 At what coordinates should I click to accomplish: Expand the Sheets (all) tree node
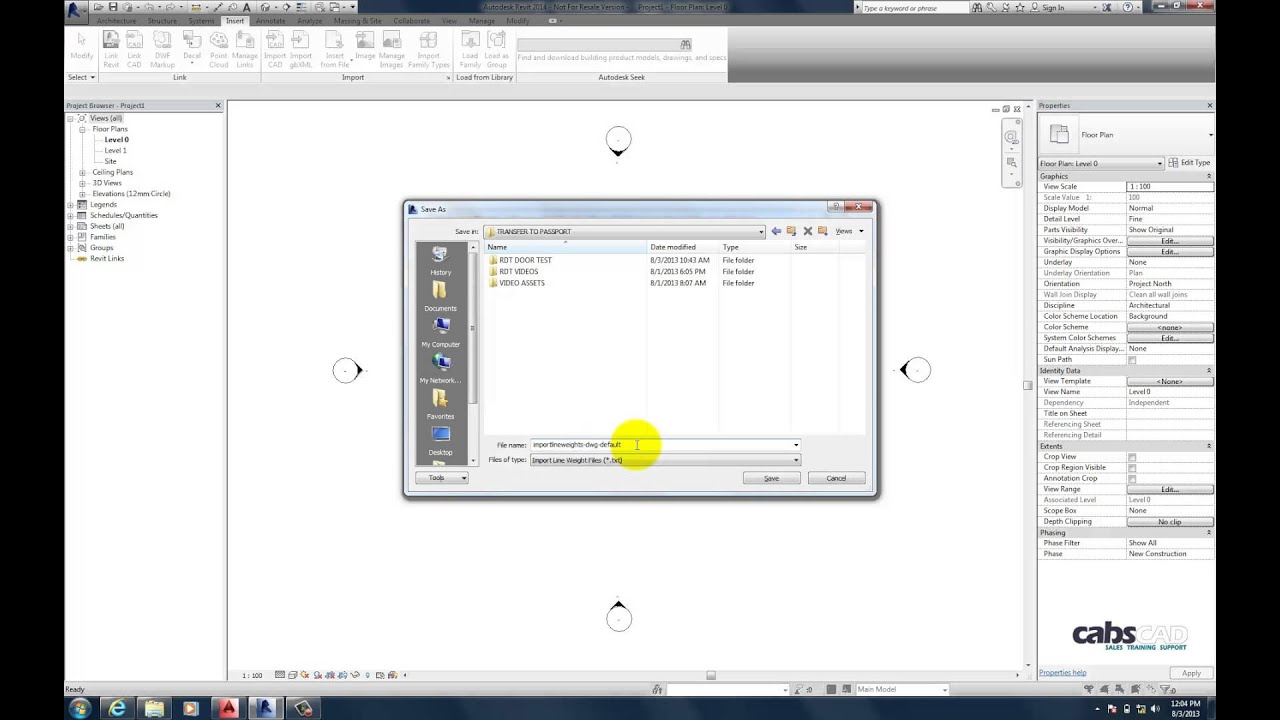coord(70,226)
